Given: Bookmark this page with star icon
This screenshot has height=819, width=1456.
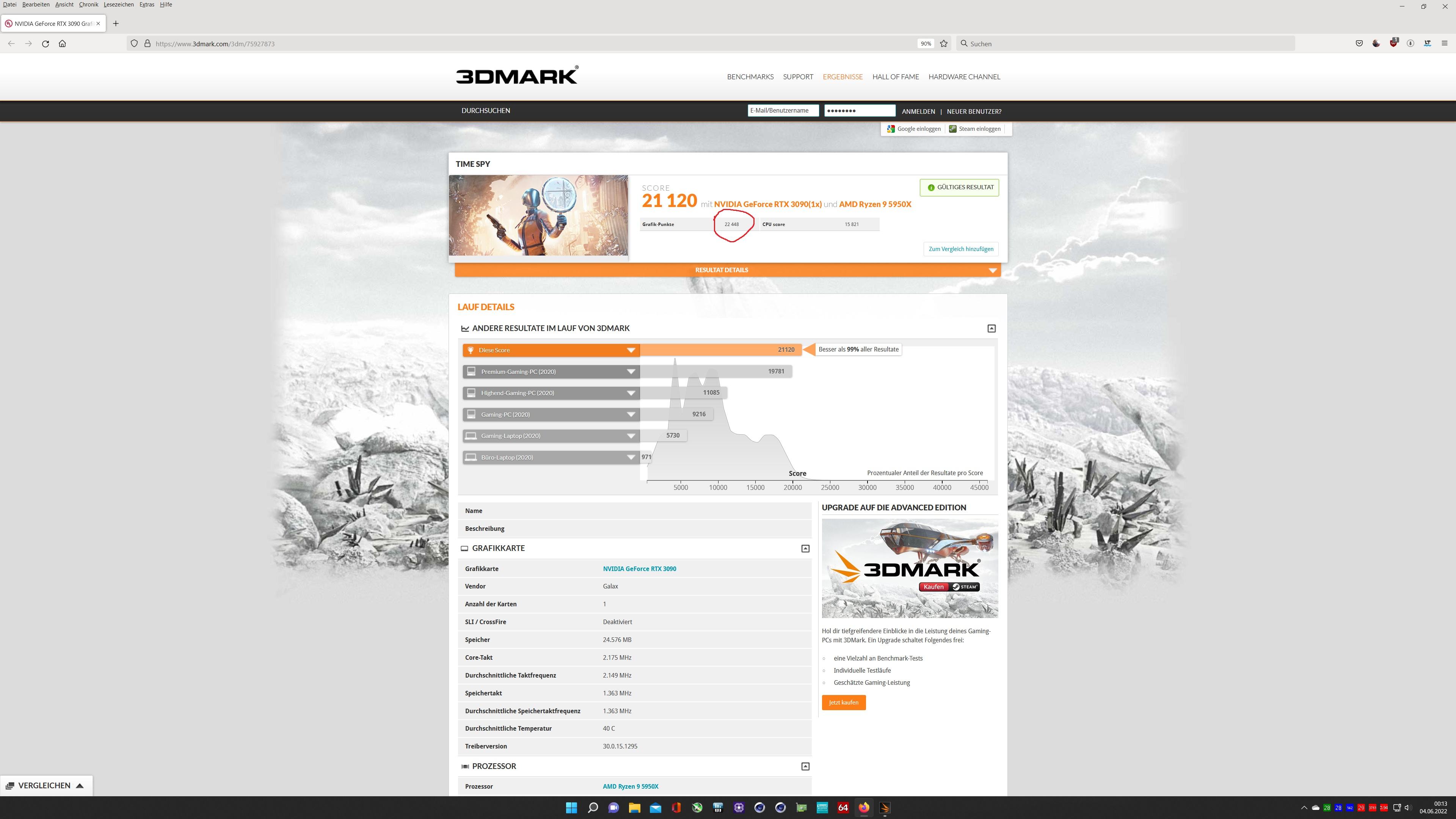Looking at the screenshot, I should pyautogui.click(x=943, y=44).
